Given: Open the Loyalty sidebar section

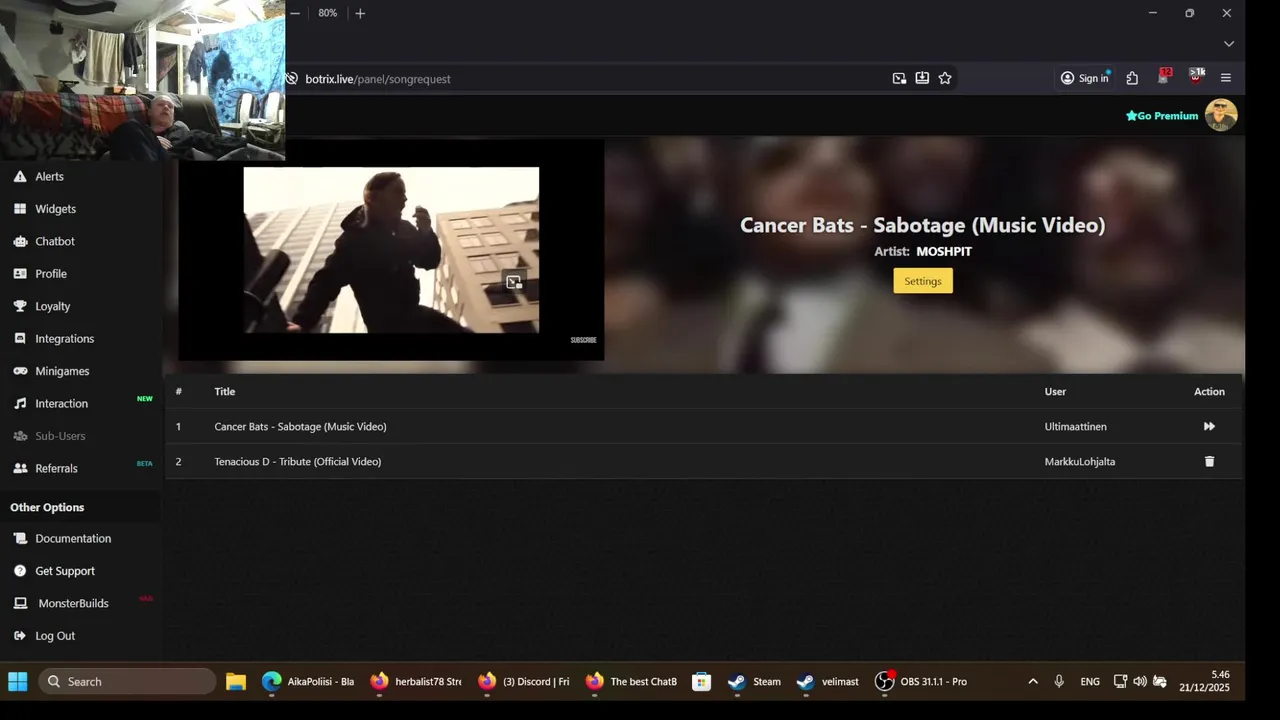Looking at the screenshot, I should pyautogui.click(x=53, y=306).
